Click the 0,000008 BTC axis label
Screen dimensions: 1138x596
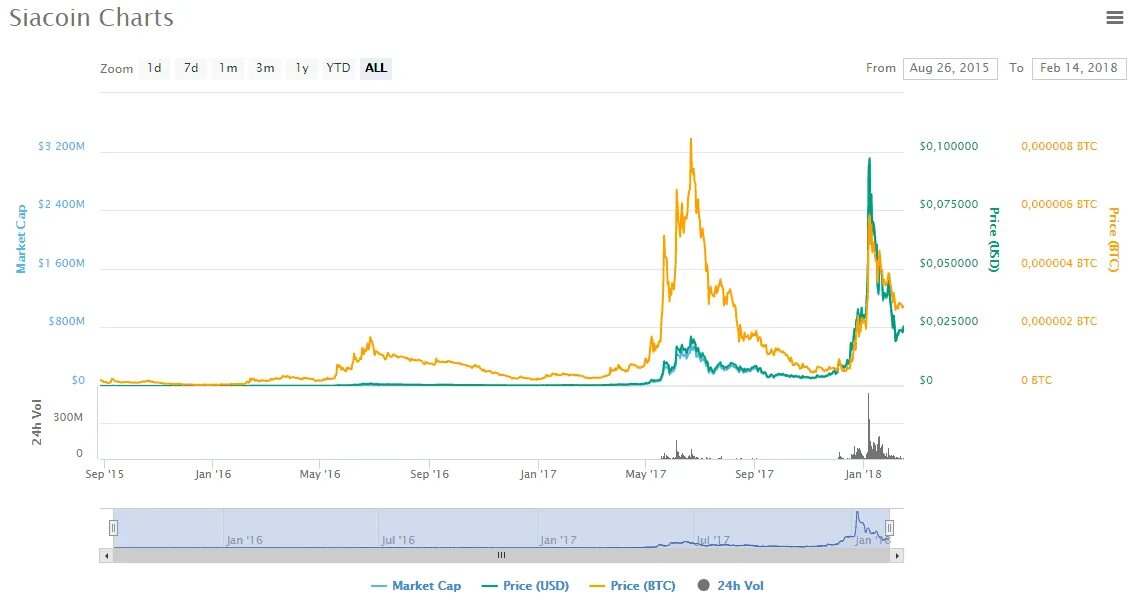[1059, 147]
